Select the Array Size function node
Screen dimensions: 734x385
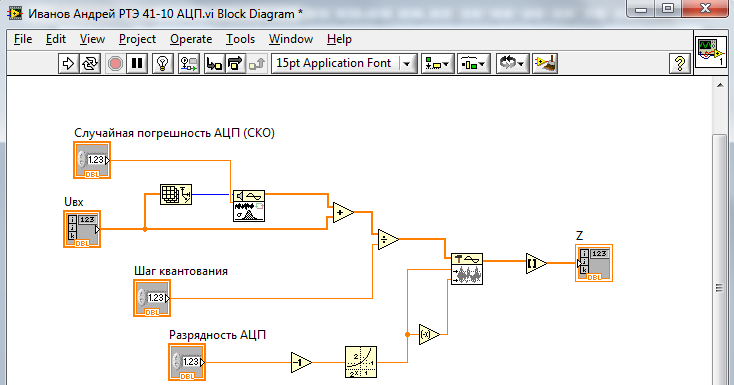point(176,194)
